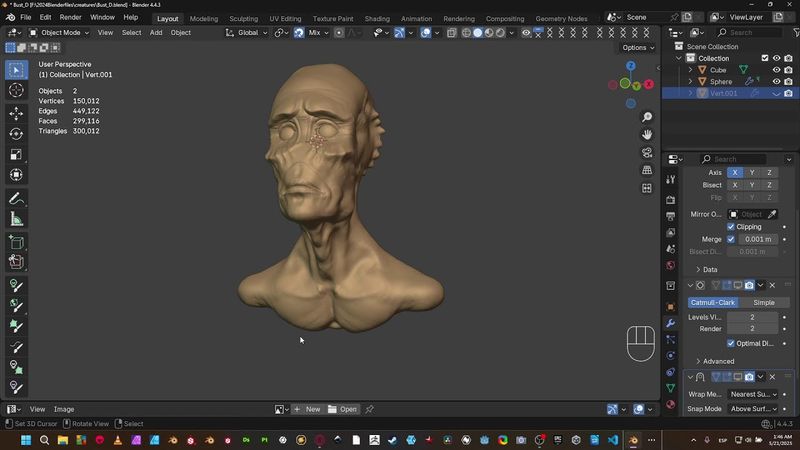The width and height of the screenshot is (800, 450).
Task: Open the Tool properties tab
Action: [x=670, y=179]
